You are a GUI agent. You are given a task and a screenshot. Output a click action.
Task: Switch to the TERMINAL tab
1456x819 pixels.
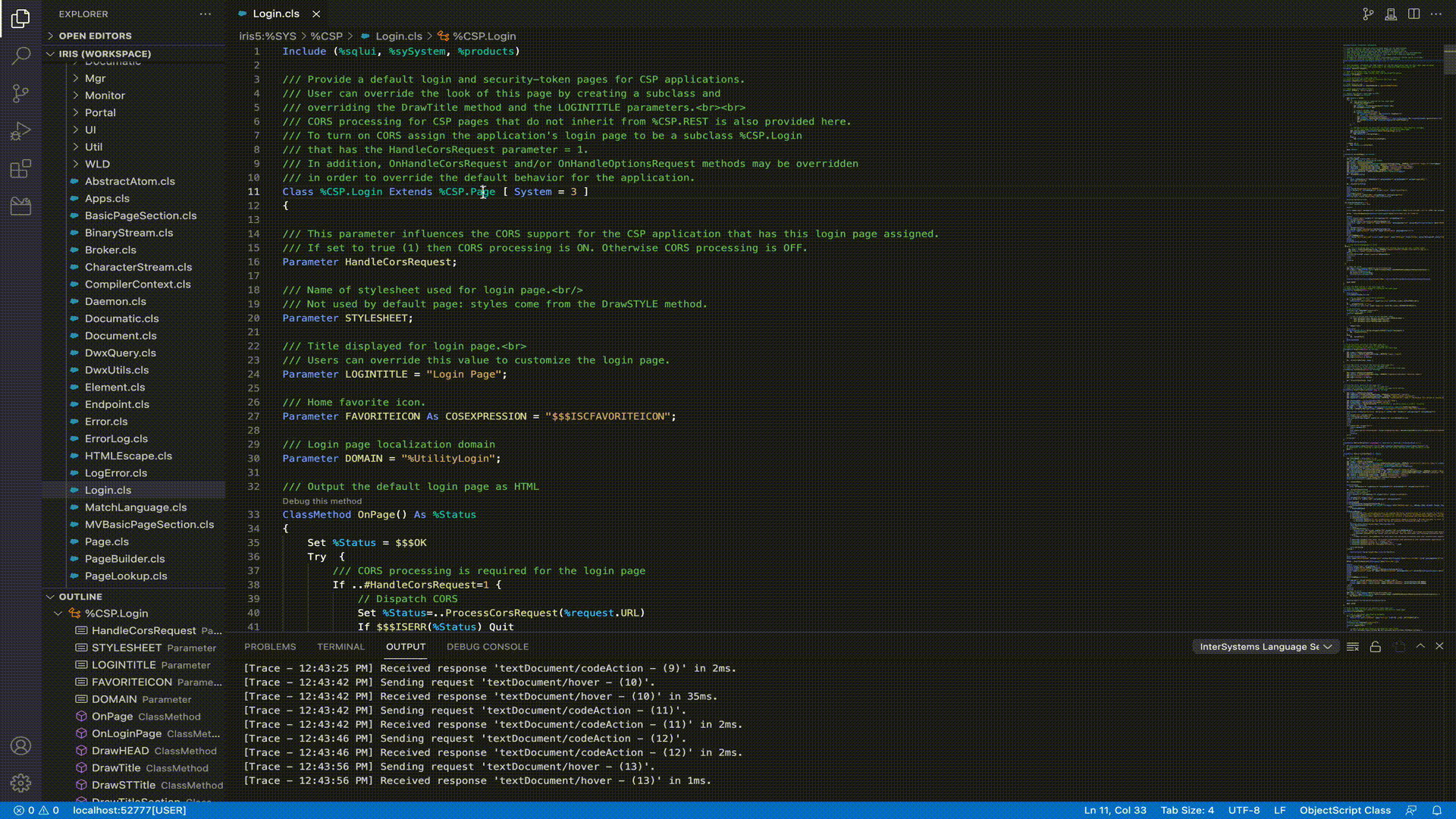[340, 647]
